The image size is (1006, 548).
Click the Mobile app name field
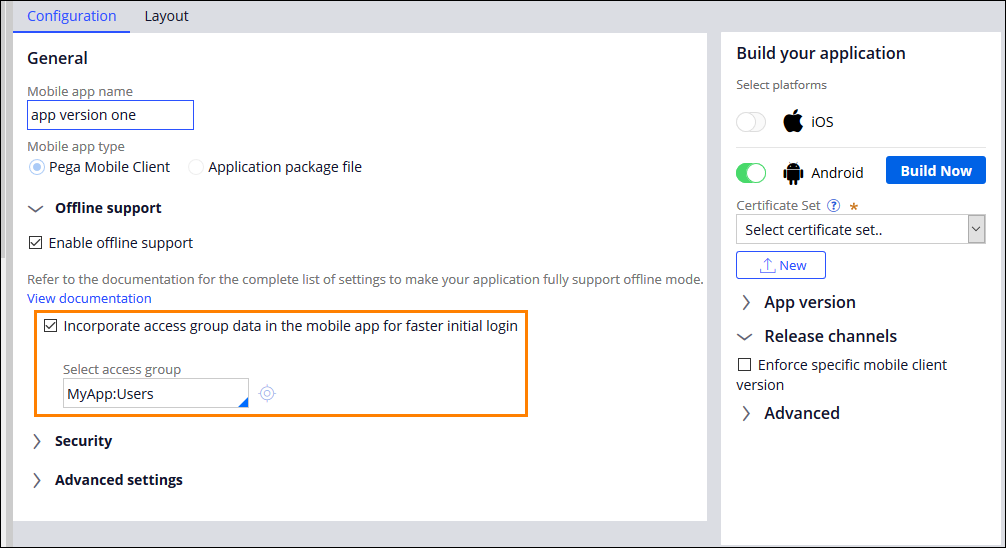click(x=110, y=115)
